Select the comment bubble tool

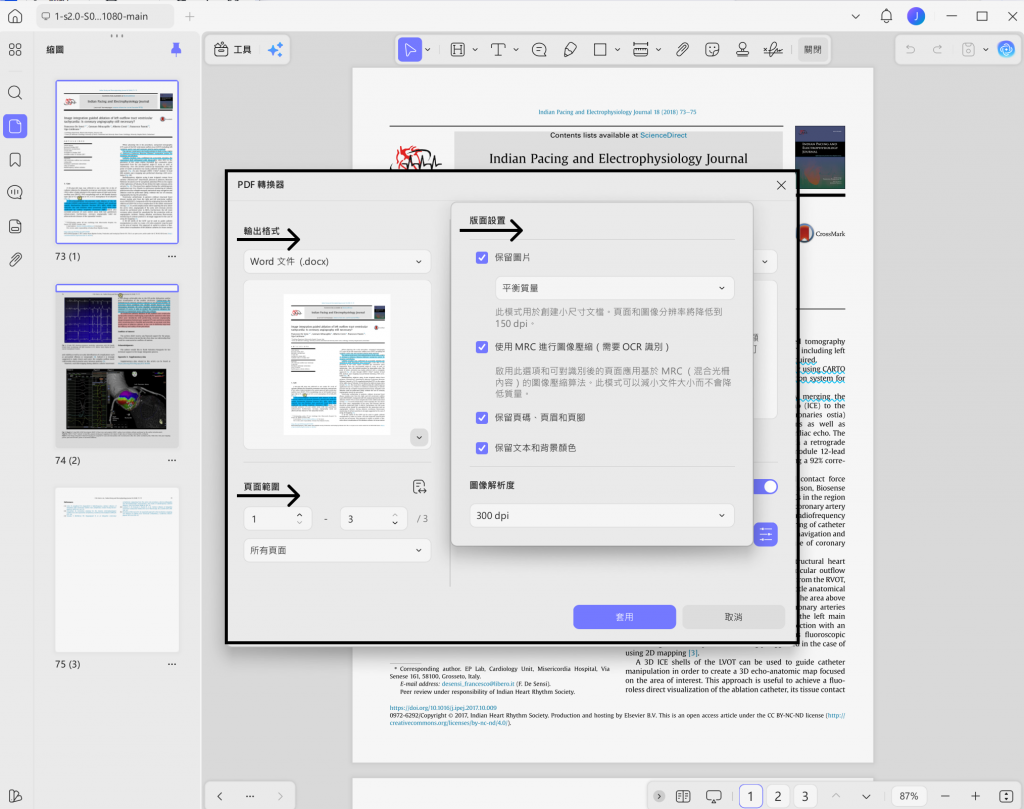539,50
